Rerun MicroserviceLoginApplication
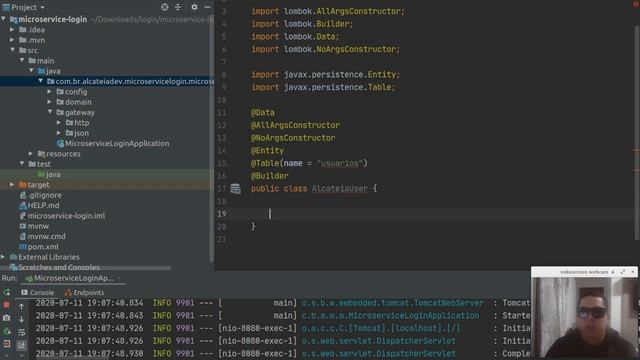The height and width of the screenshot is (360, 640). click(7, 292)
